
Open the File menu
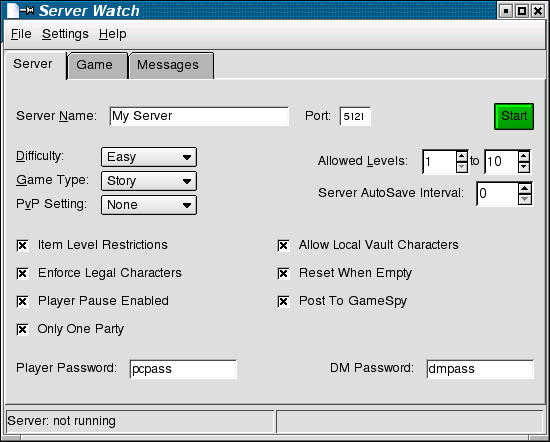click(21, 34)
